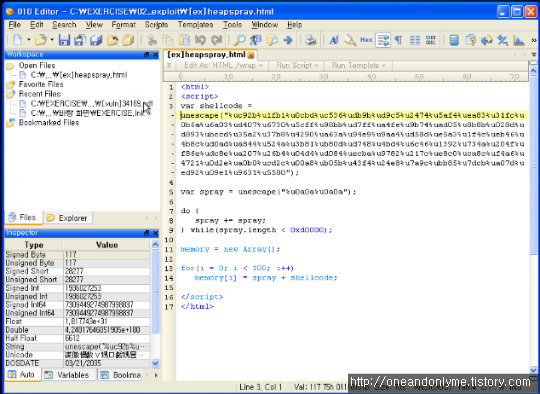Click the Goto blue arrow icon
The width and height of the screenshot is (540, 394).
(x=288, y=40)
